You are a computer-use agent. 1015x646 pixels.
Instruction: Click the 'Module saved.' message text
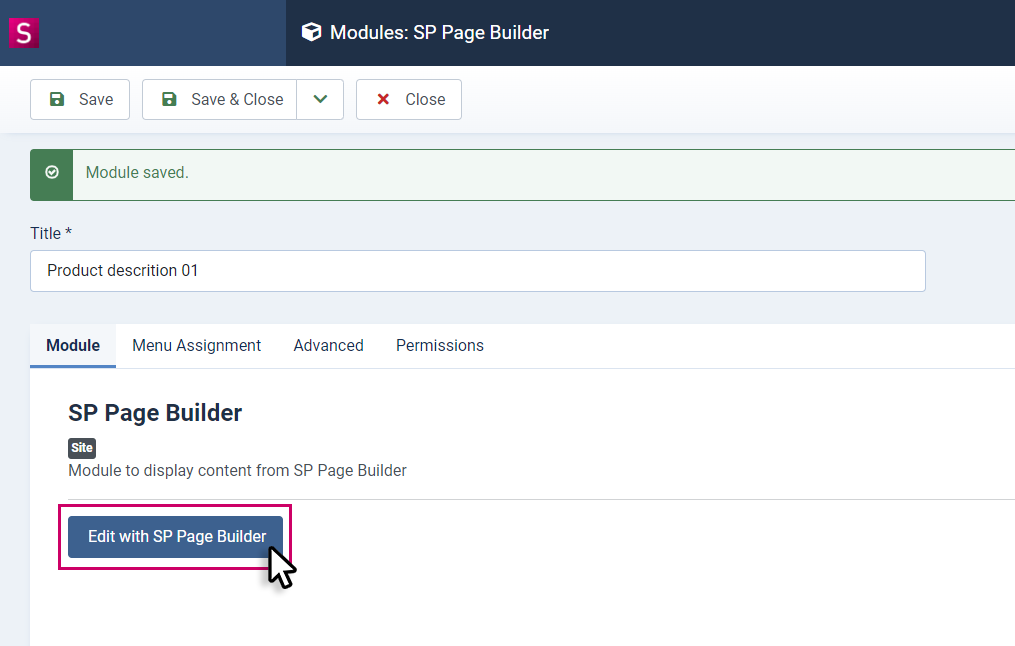click(x=137, y=173)
